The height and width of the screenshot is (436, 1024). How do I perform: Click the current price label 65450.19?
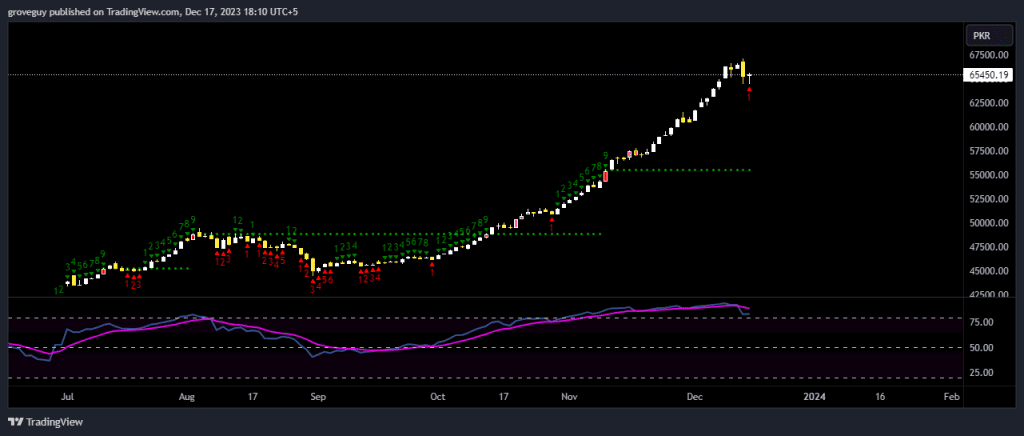click(987, 75)
